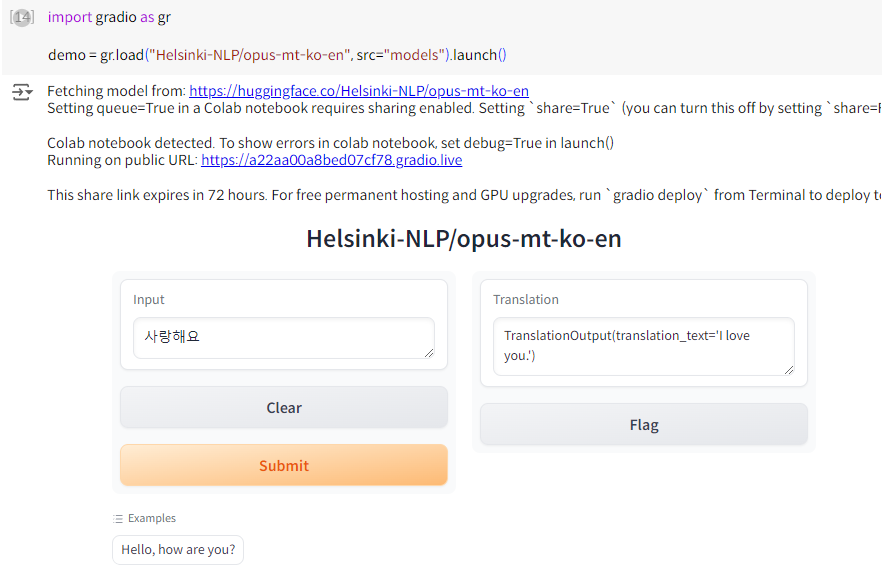Click the Helsinki-NLP/opus-mt-ko-en heading
The width and height of the screenshot is (885, 577).
[463, 239]
